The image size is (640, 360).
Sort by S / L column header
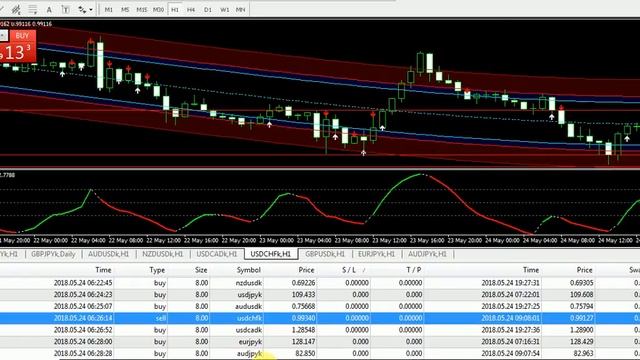tap(349, 270)
